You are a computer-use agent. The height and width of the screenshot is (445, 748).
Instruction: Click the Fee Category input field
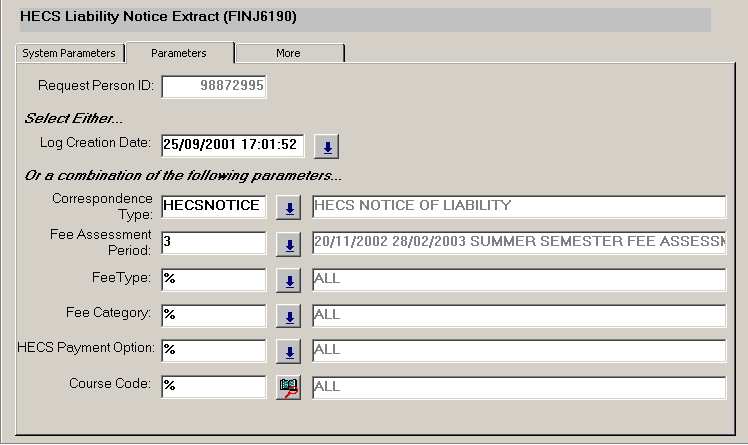tap(213, 315)
